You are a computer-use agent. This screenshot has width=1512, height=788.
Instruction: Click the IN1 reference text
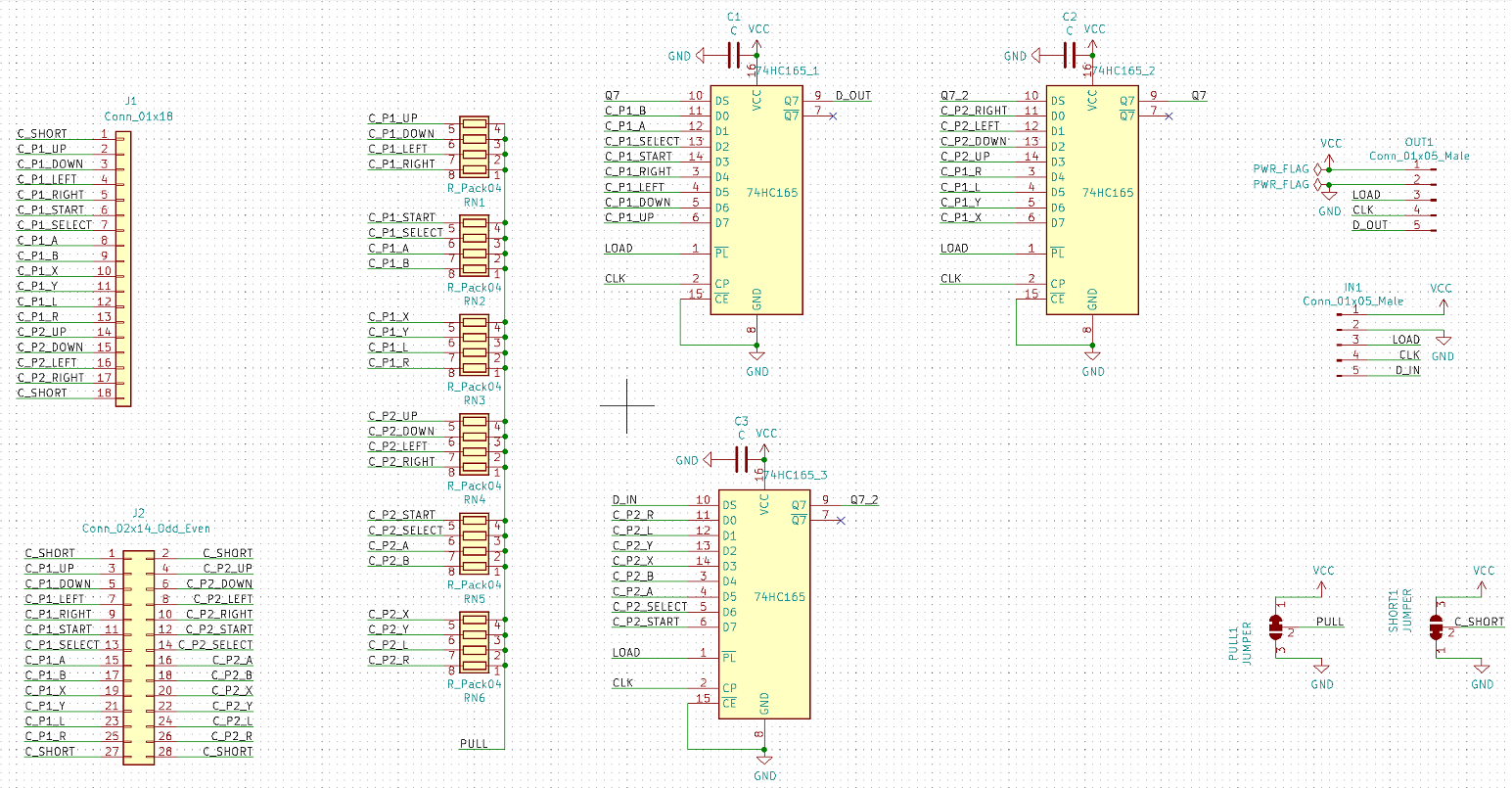coord(1352,288)
